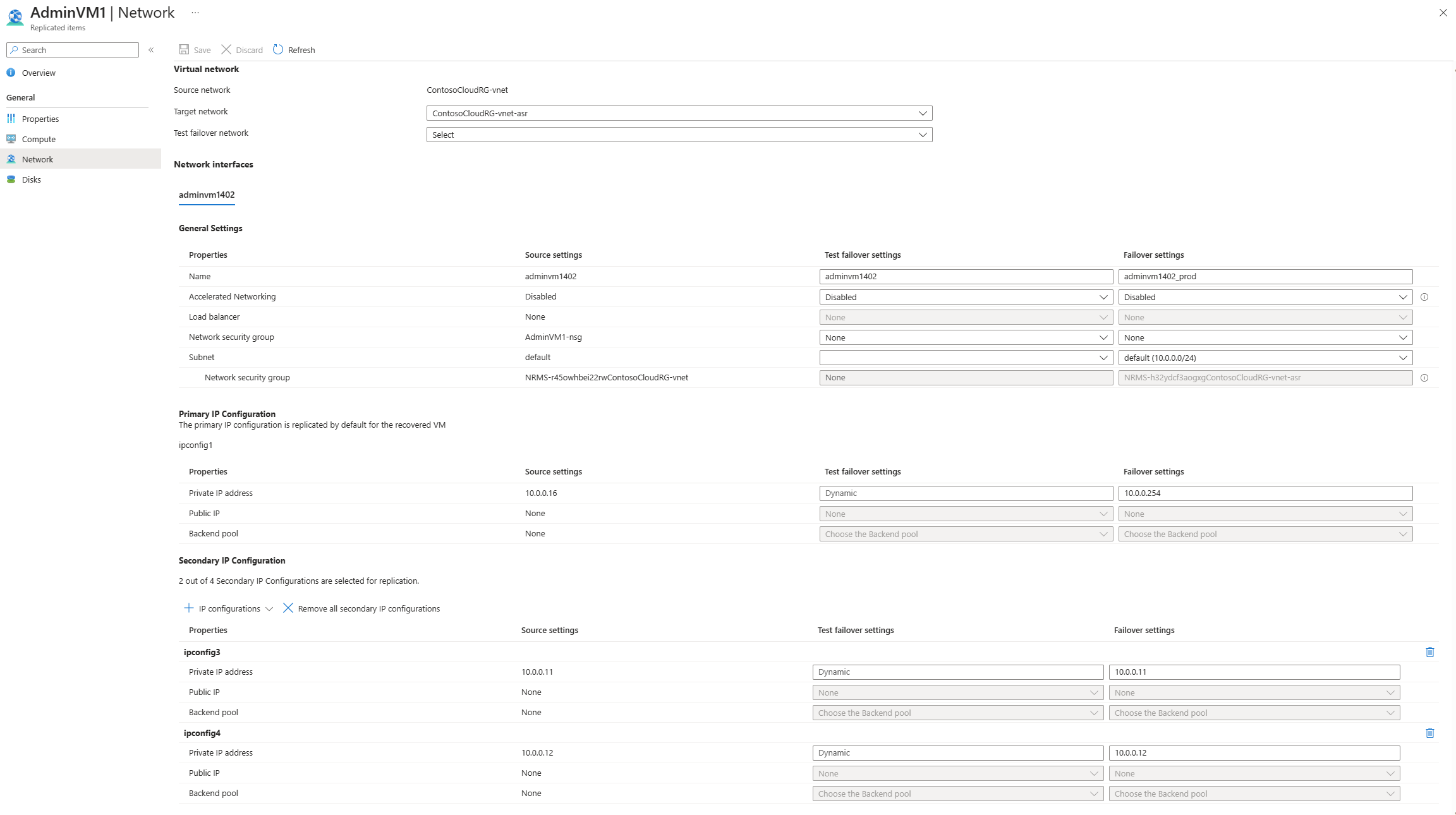Expand the Target network dropdown
1456x815 pixels.
click(x=921, y=112)
